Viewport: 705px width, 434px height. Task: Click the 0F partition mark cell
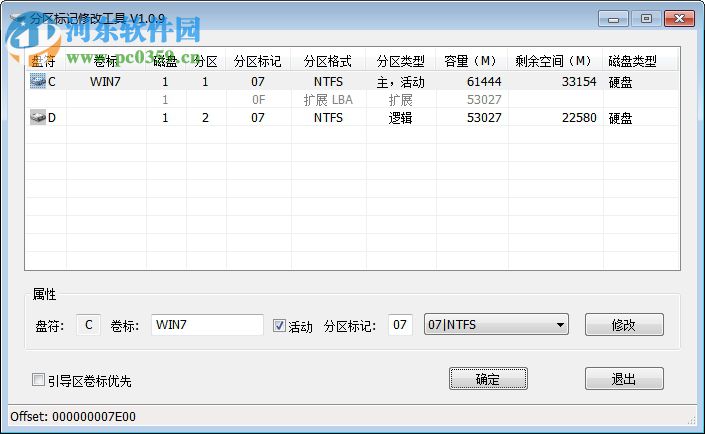tap(258, 100)
